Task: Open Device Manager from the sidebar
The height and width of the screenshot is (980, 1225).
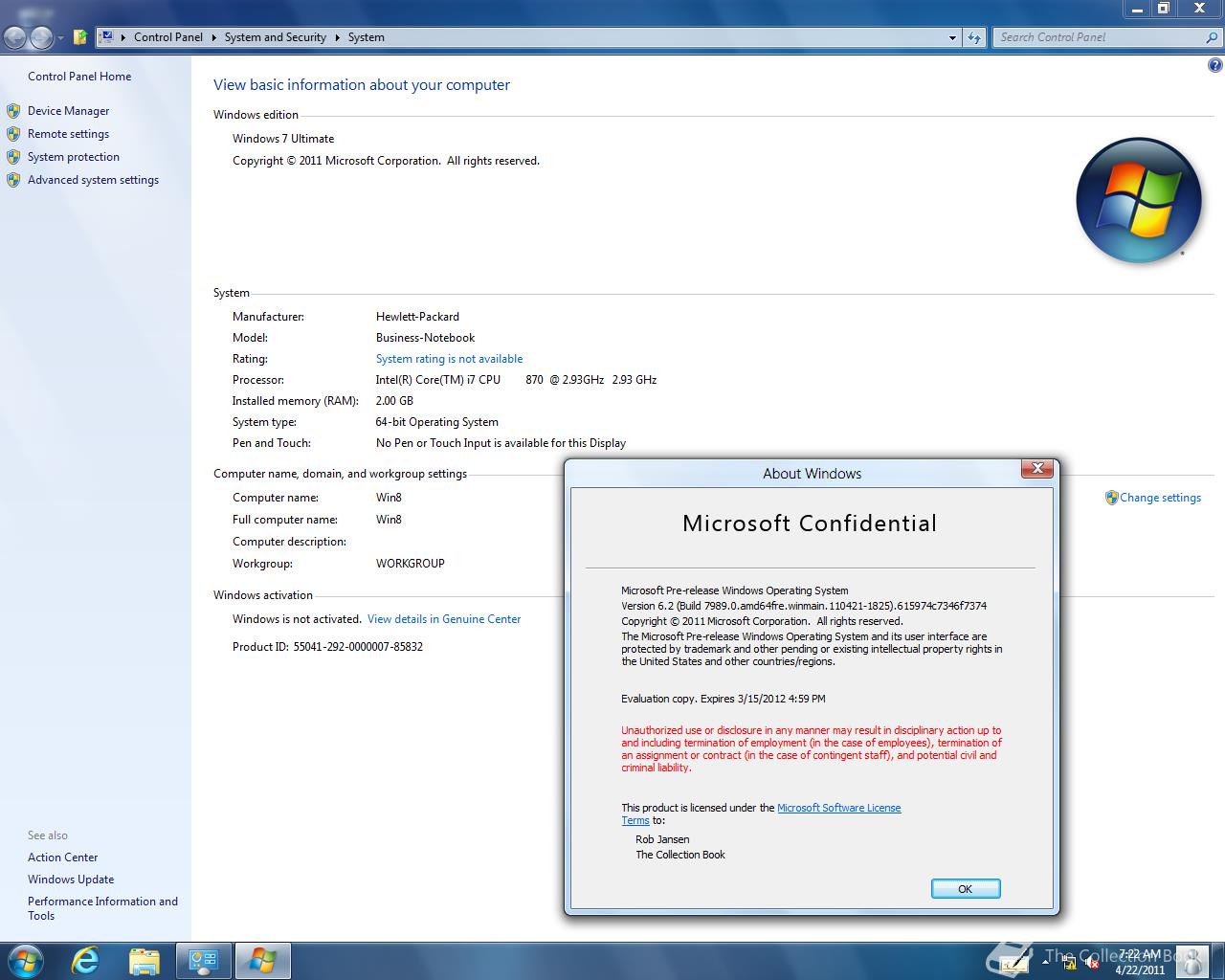Action: tap(68, 111)
